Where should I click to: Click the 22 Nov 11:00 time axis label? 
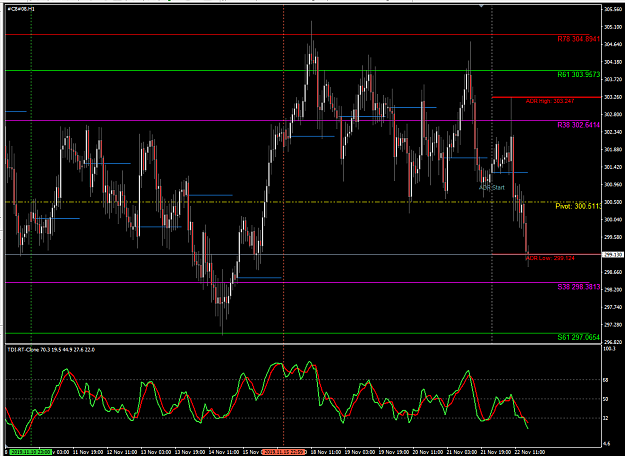click(x=531, y=452)
